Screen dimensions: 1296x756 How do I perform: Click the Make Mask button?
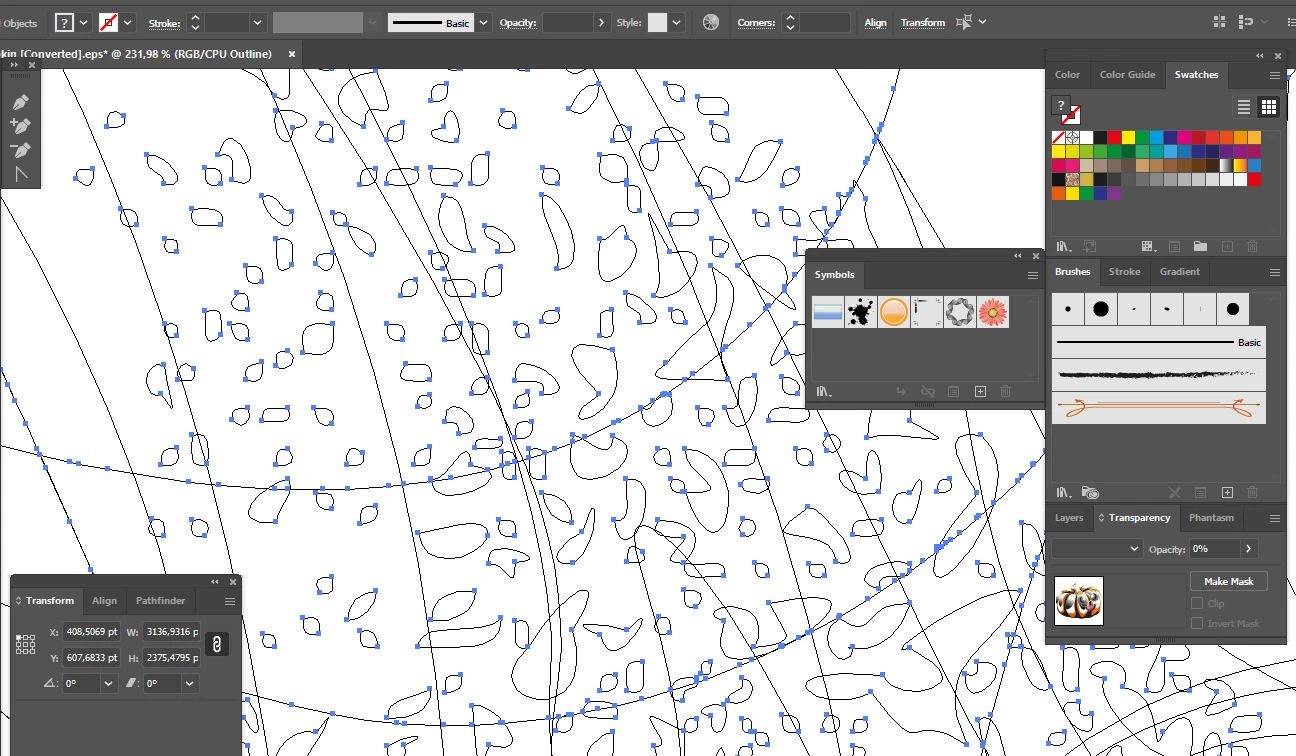click(1228, 581)
